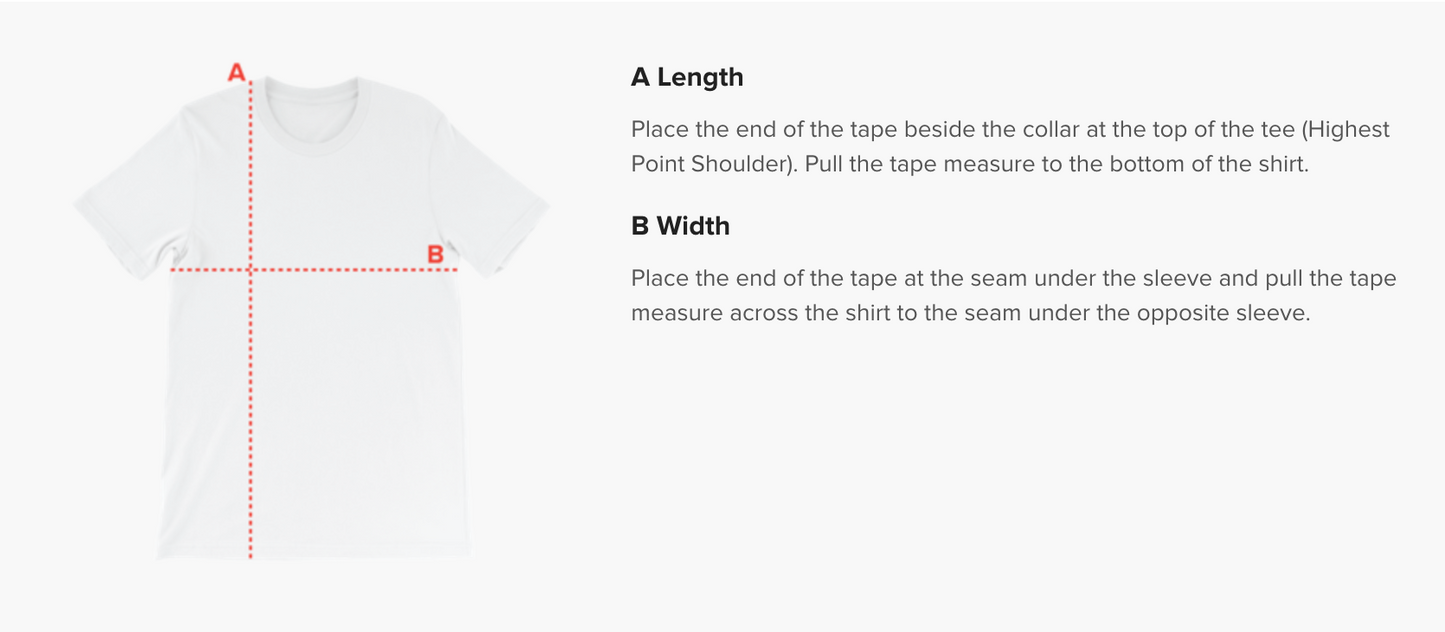
Task: Select the "B Width" heading
Action: [x=680, y=226]
